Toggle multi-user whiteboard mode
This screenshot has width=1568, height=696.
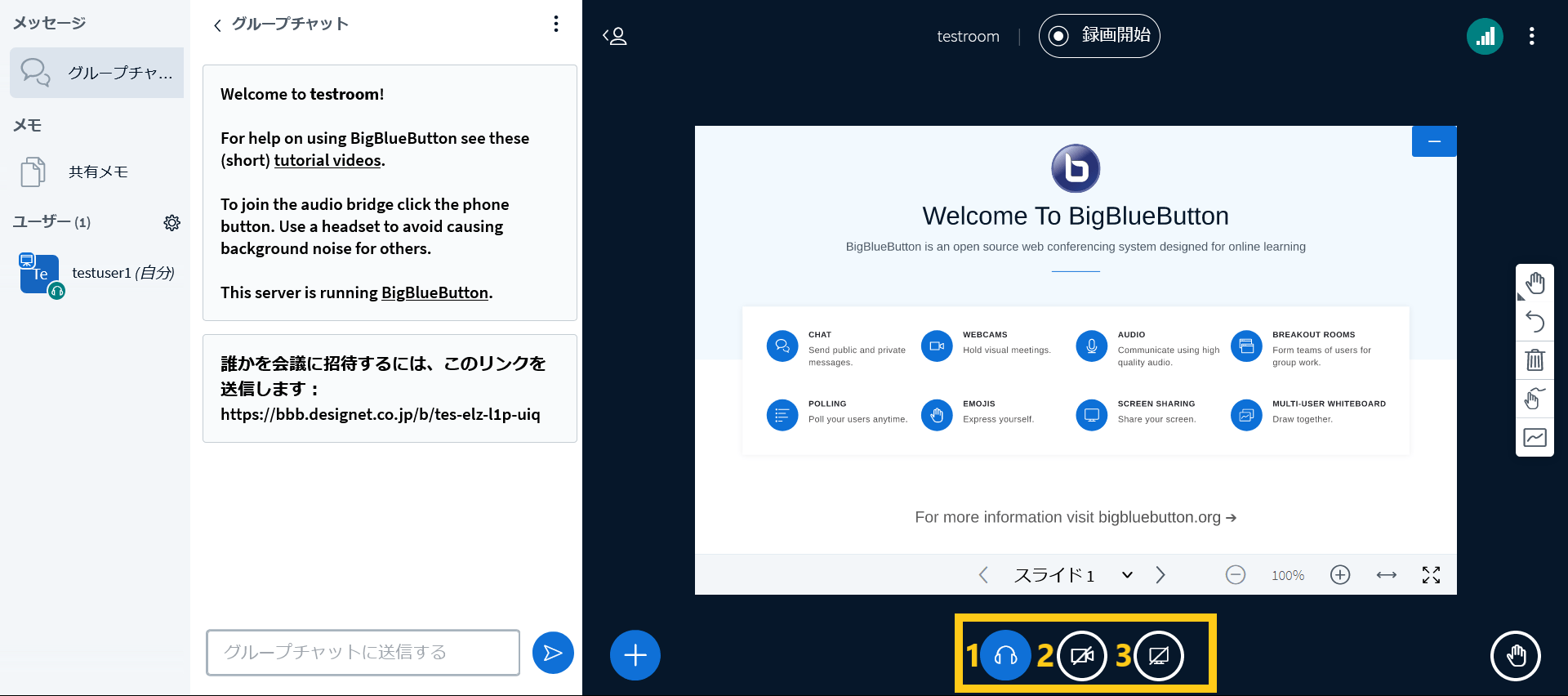(1535, 437)
